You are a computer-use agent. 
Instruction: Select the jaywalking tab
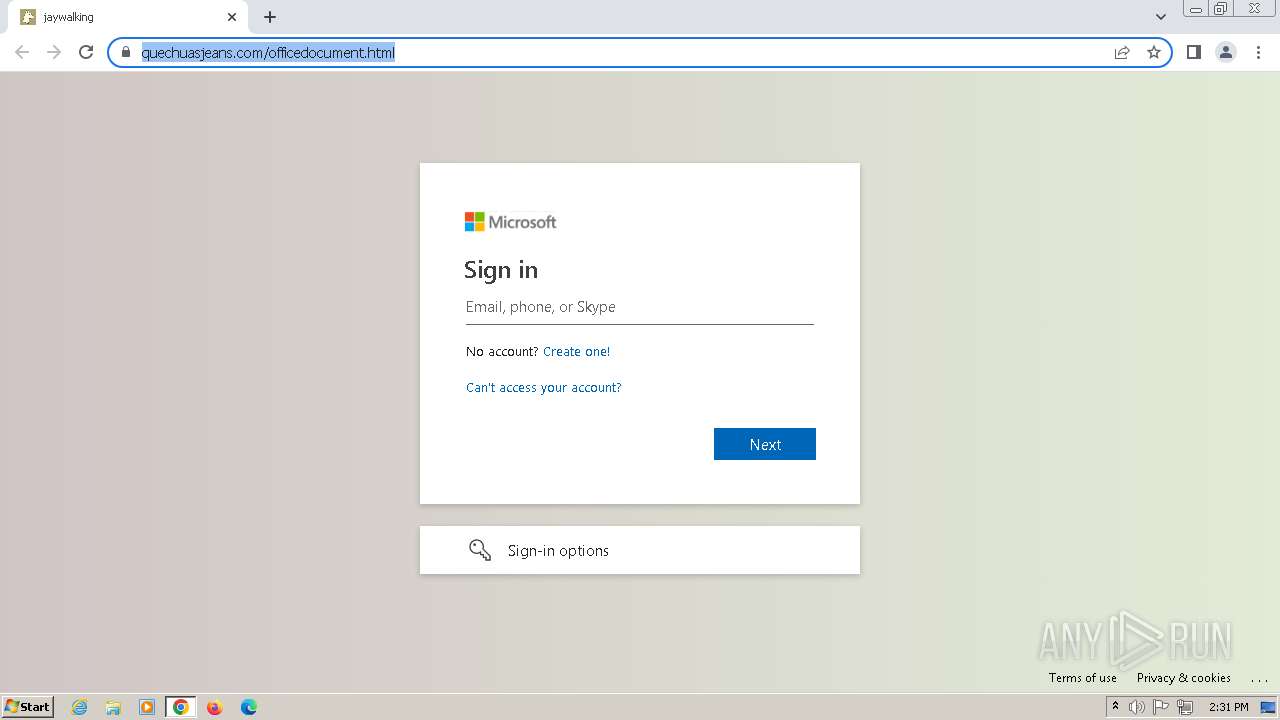pyautogui.click(x=128, y=17)
